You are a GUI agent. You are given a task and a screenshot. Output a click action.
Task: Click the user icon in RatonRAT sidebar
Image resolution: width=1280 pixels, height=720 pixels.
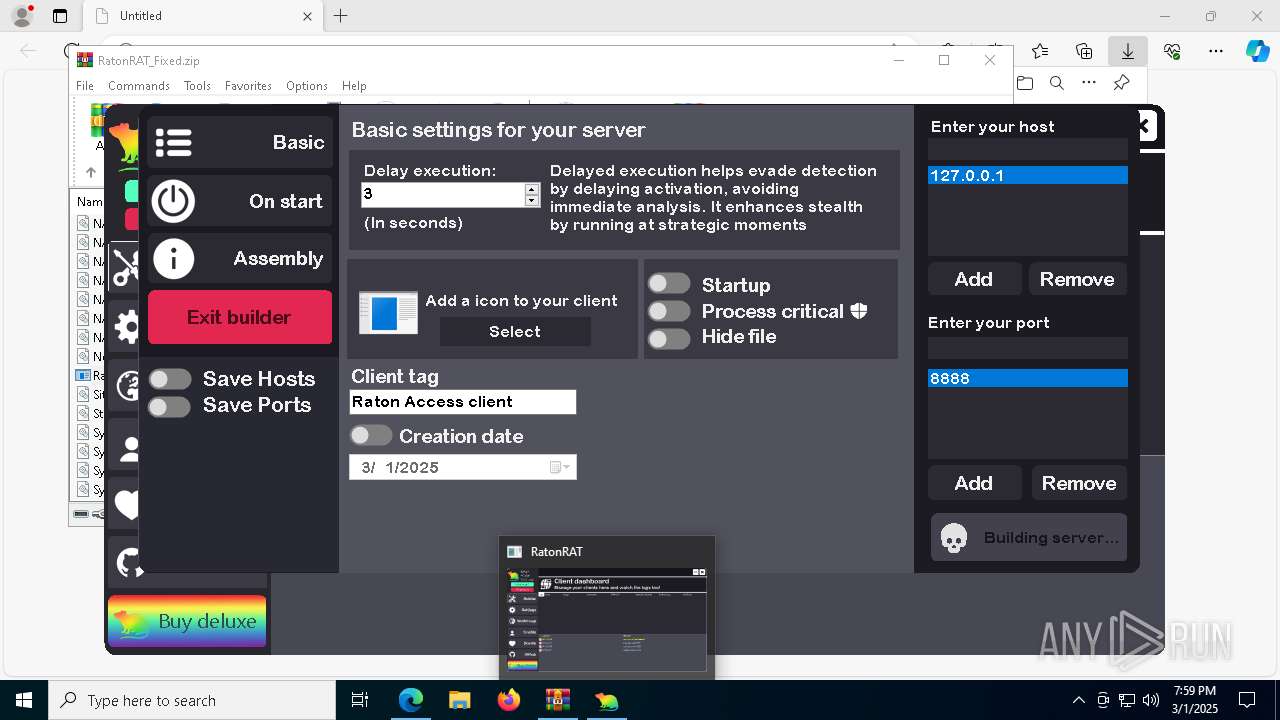point(128,449)
